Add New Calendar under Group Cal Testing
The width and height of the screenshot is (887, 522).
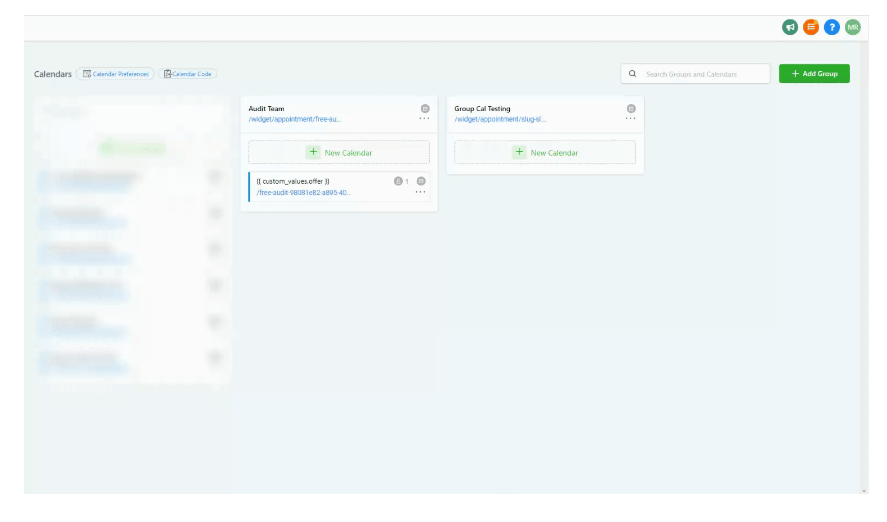click(545, 153)
